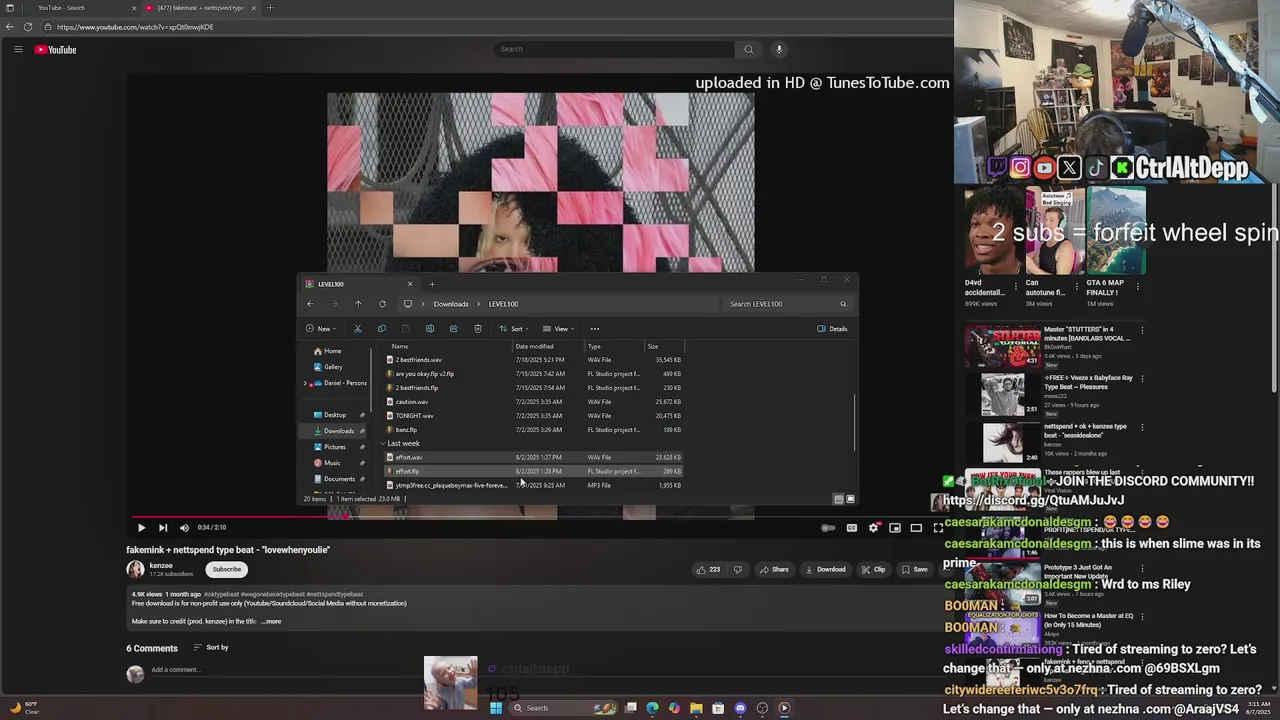This screenshot has width=1280, height=720.
Task: Open the Sort dropdown in File Explorer
Action: 514,329
